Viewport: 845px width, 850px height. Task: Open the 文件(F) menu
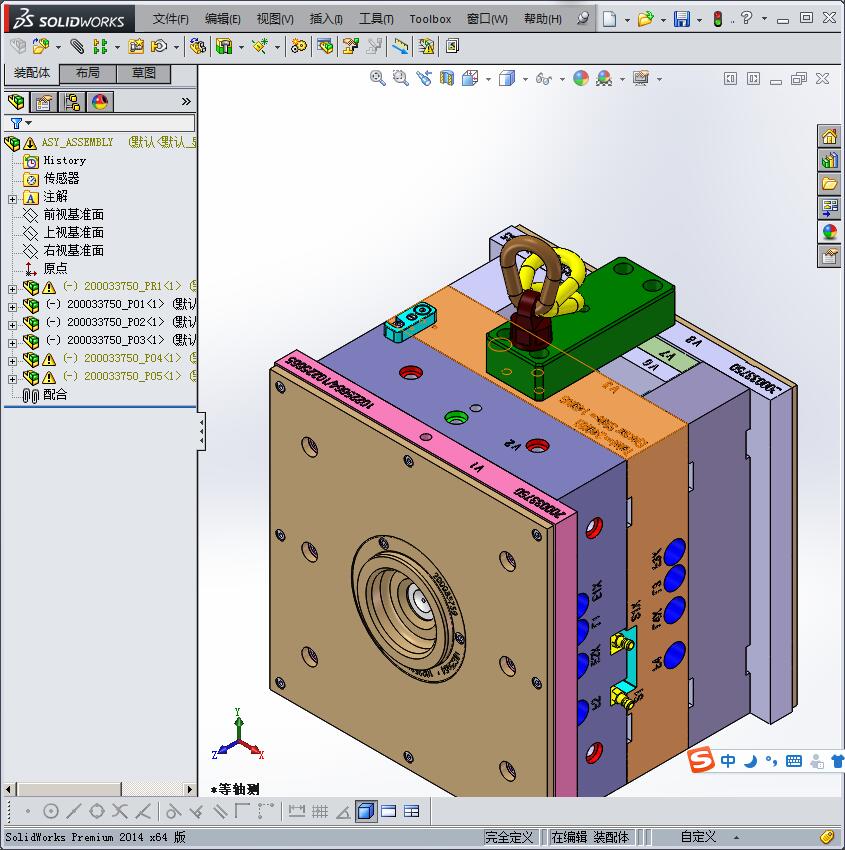click(x=170, y=19)
